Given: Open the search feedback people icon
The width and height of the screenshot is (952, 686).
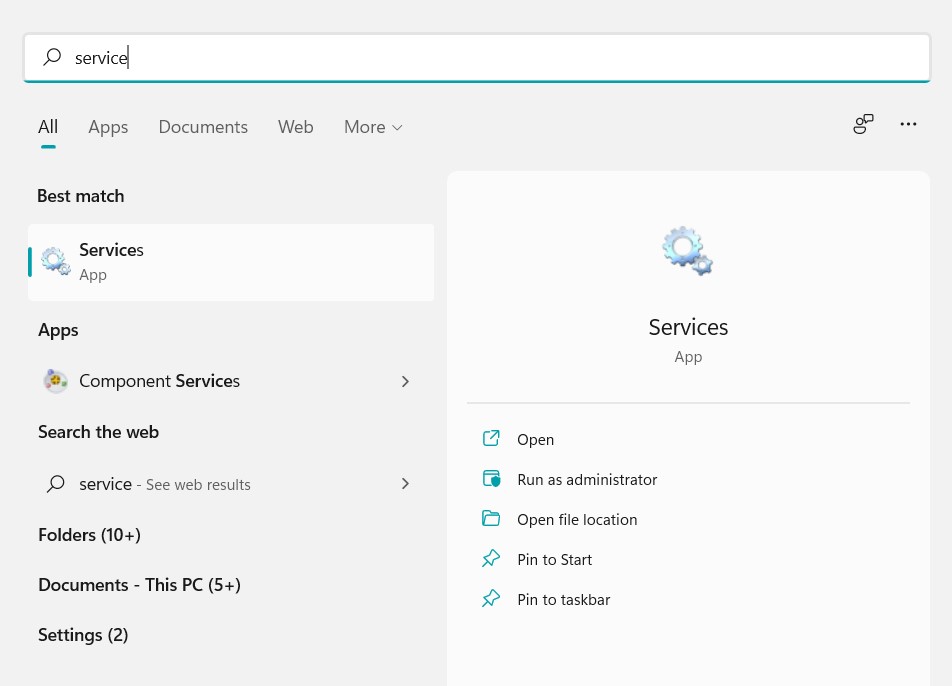Looking at the screenshot, I should [863, 124].
